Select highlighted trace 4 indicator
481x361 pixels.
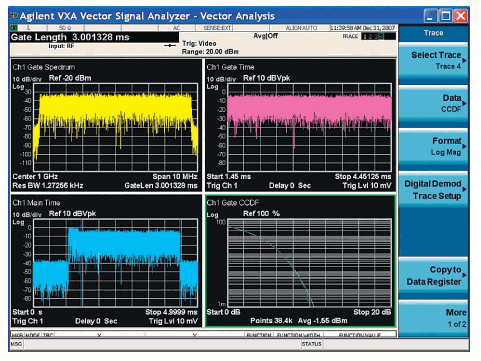coord(381,37)
